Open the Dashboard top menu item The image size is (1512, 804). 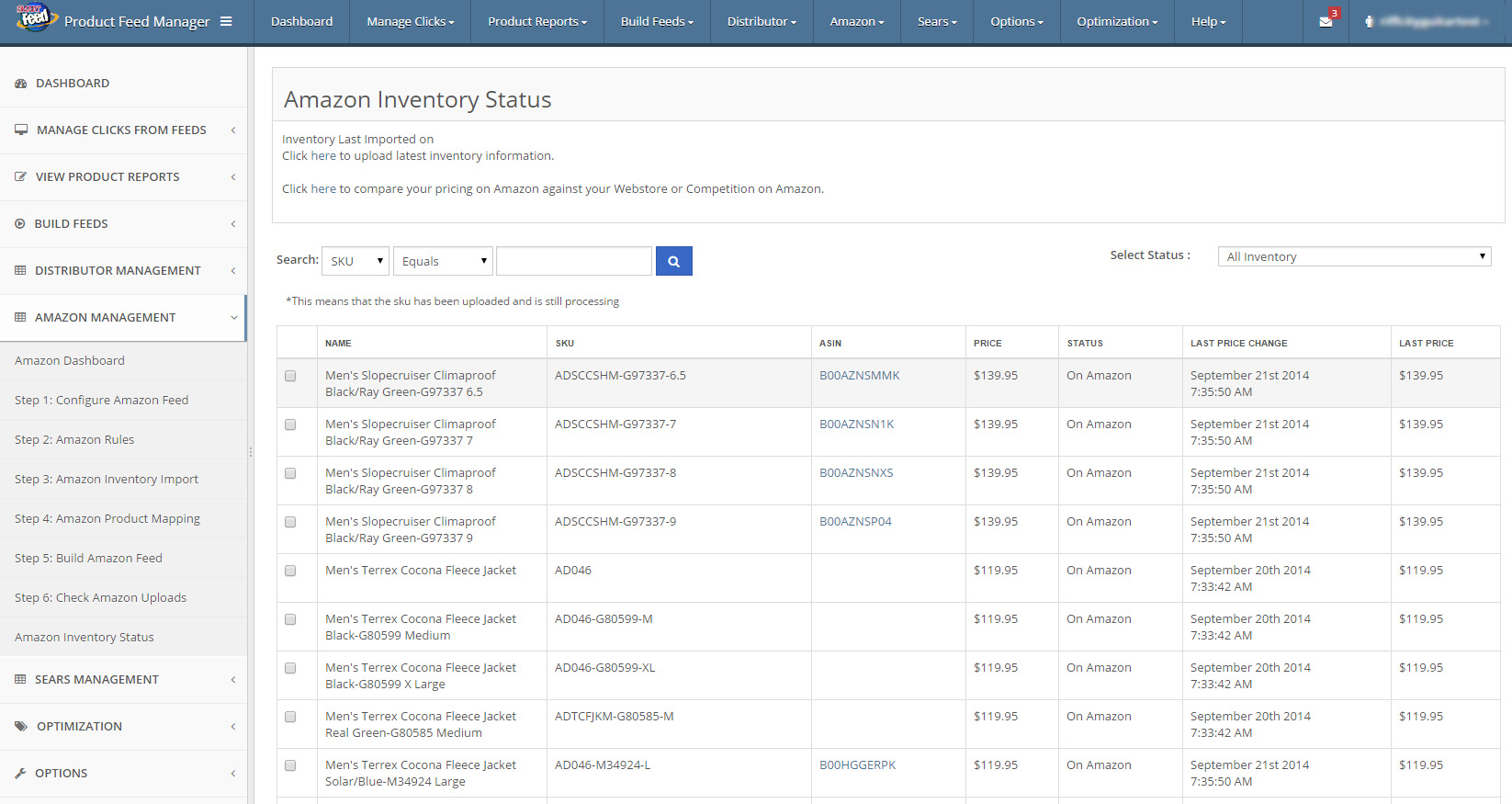coord(301,21)
